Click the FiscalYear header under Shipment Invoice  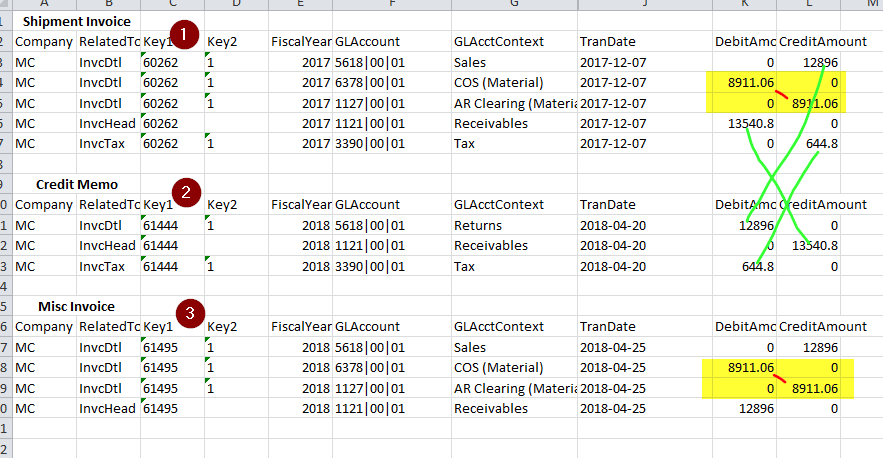(x=300, y=42)
